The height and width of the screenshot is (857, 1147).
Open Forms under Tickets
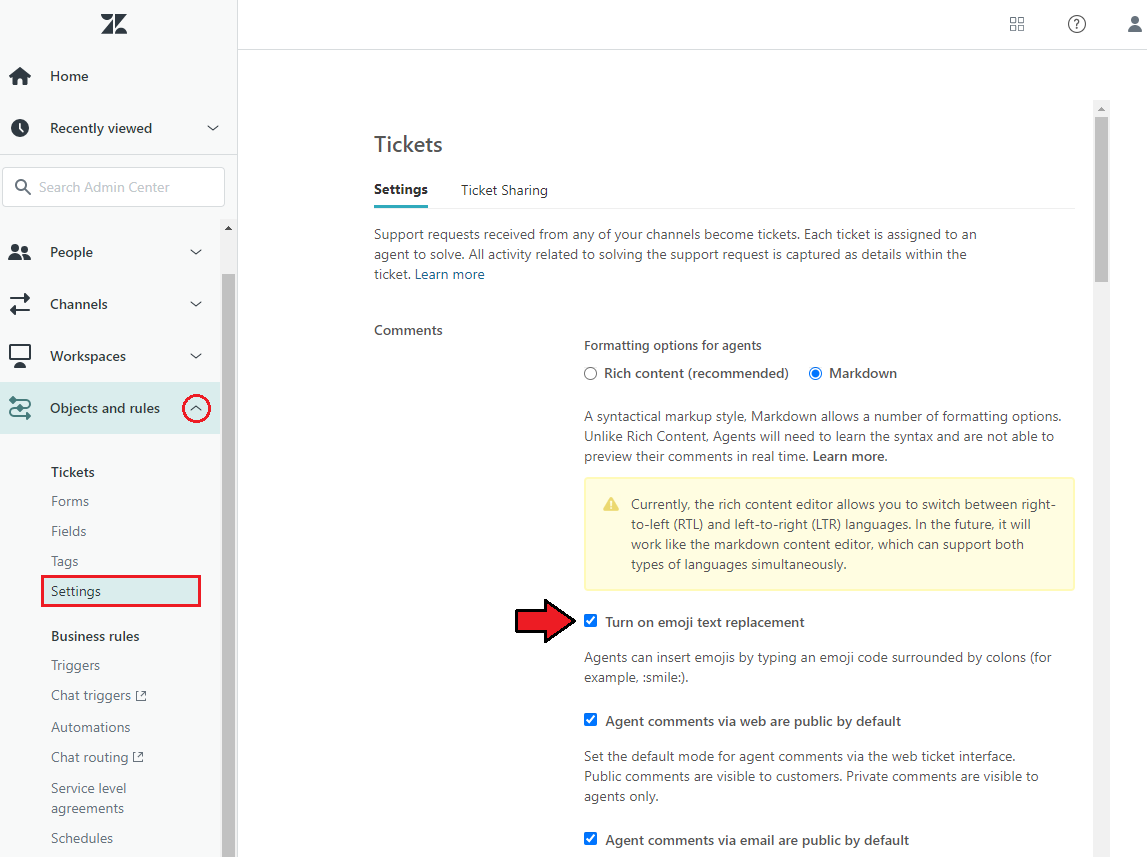[x=70, y=502]
